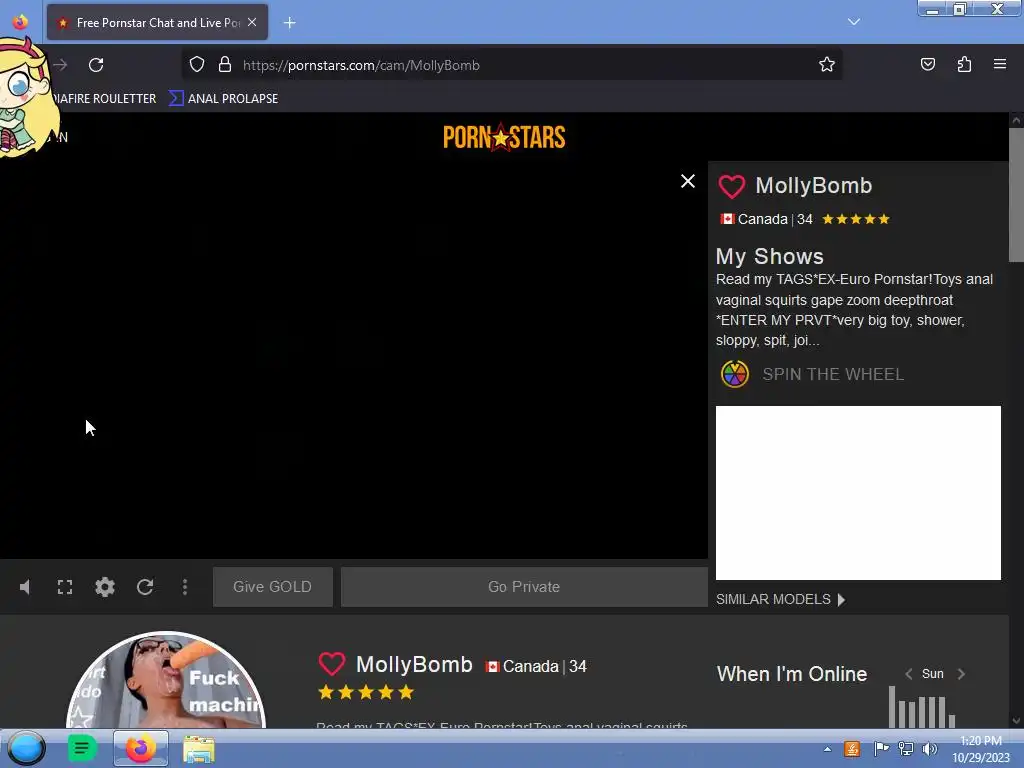The image size is (1024, 768).
Task: Open a new tab with the plus button
Action: click(289, 23)
